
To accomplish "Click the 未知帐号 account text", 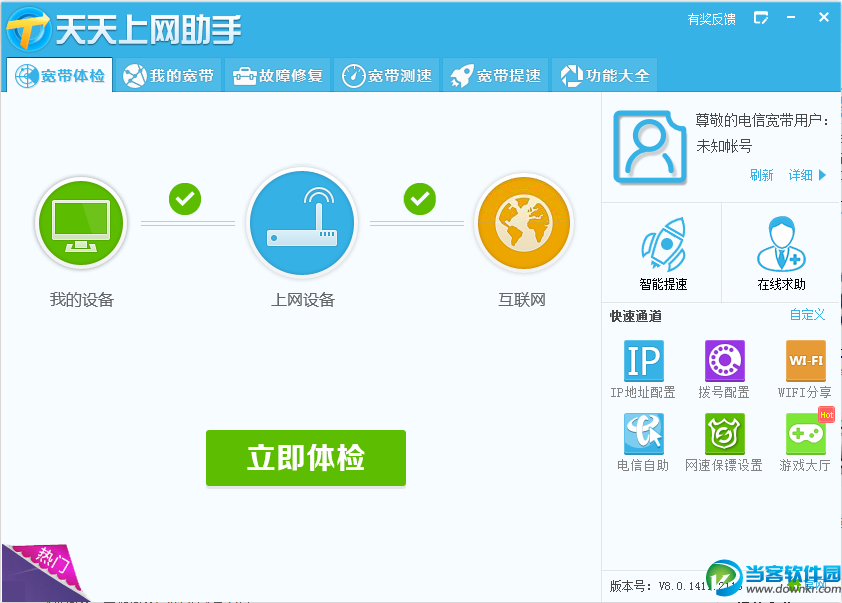I will point(724,146).
